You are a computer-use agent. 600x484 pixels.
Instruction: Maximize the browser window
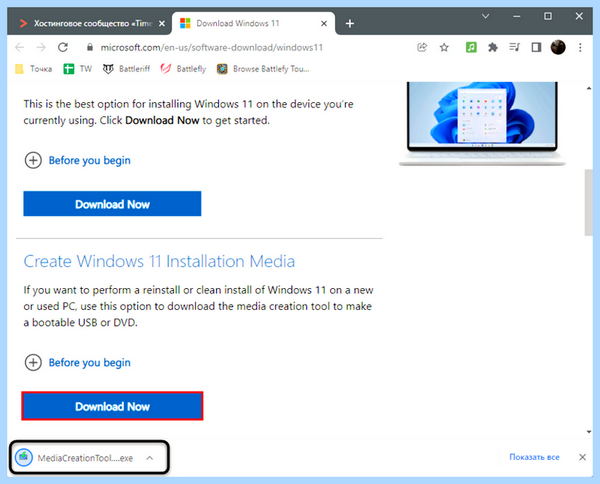pos(548,16)
